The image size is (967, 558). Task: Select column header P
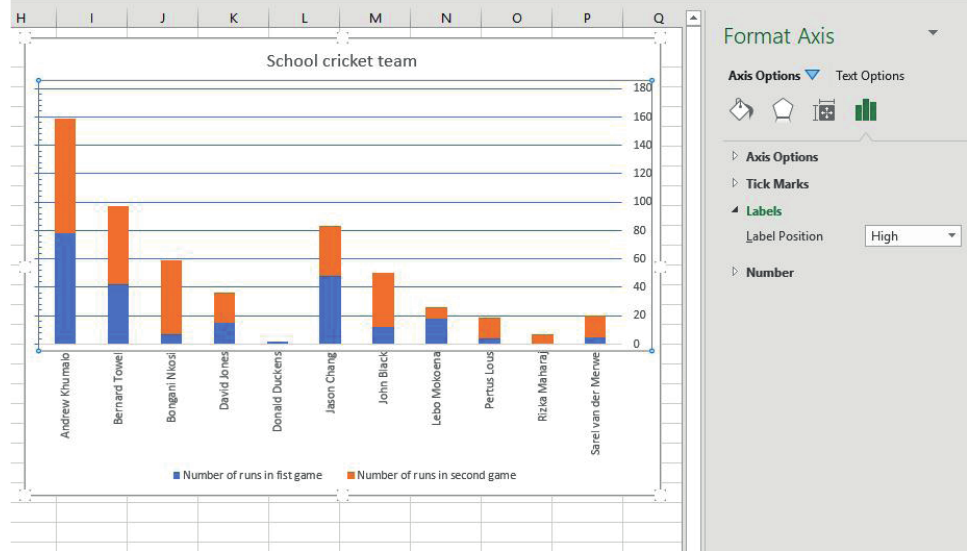click(587, 18)
